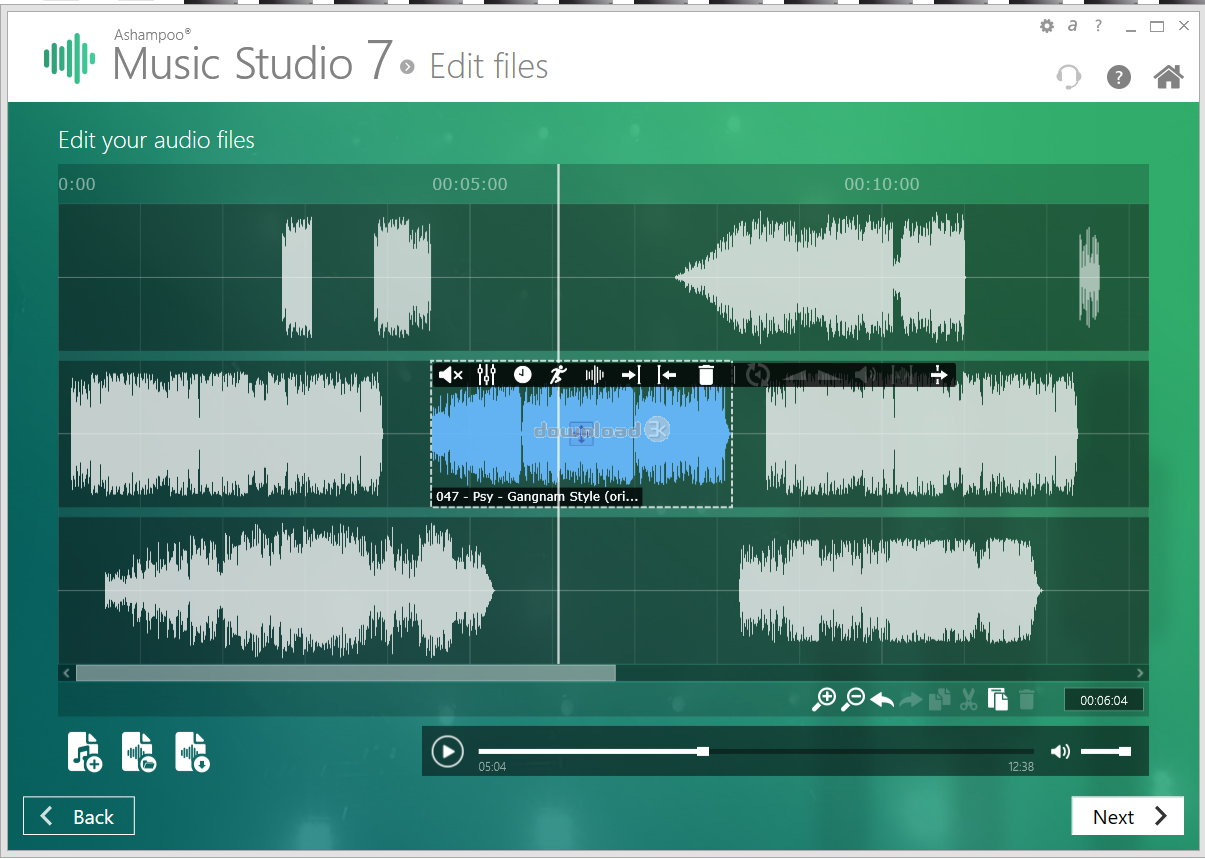
Task: Click Next to continue
Action: [x=1127, y=817]
